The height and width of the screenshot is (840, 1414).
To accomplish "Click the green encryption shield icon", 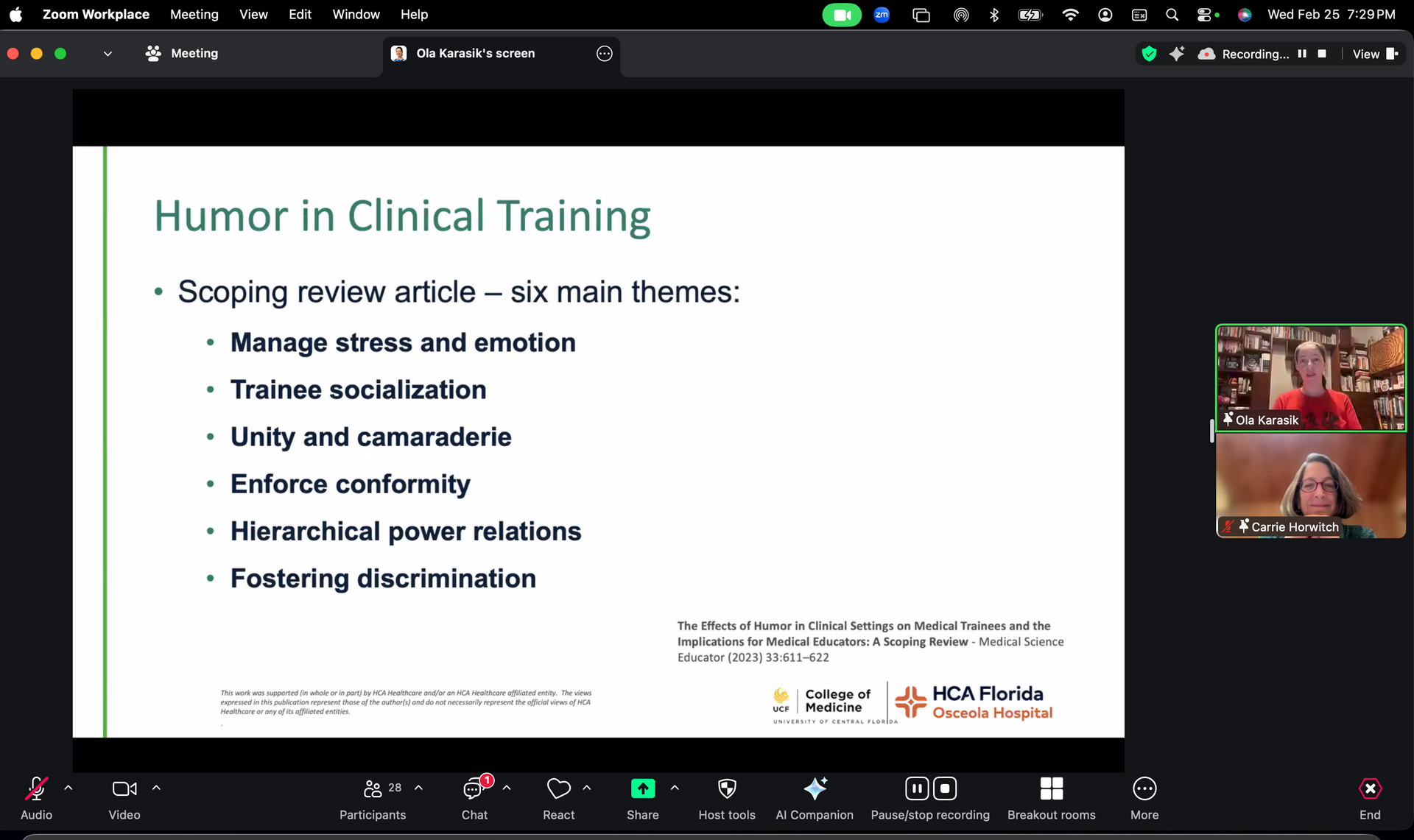I will [x=1149, y=54].
